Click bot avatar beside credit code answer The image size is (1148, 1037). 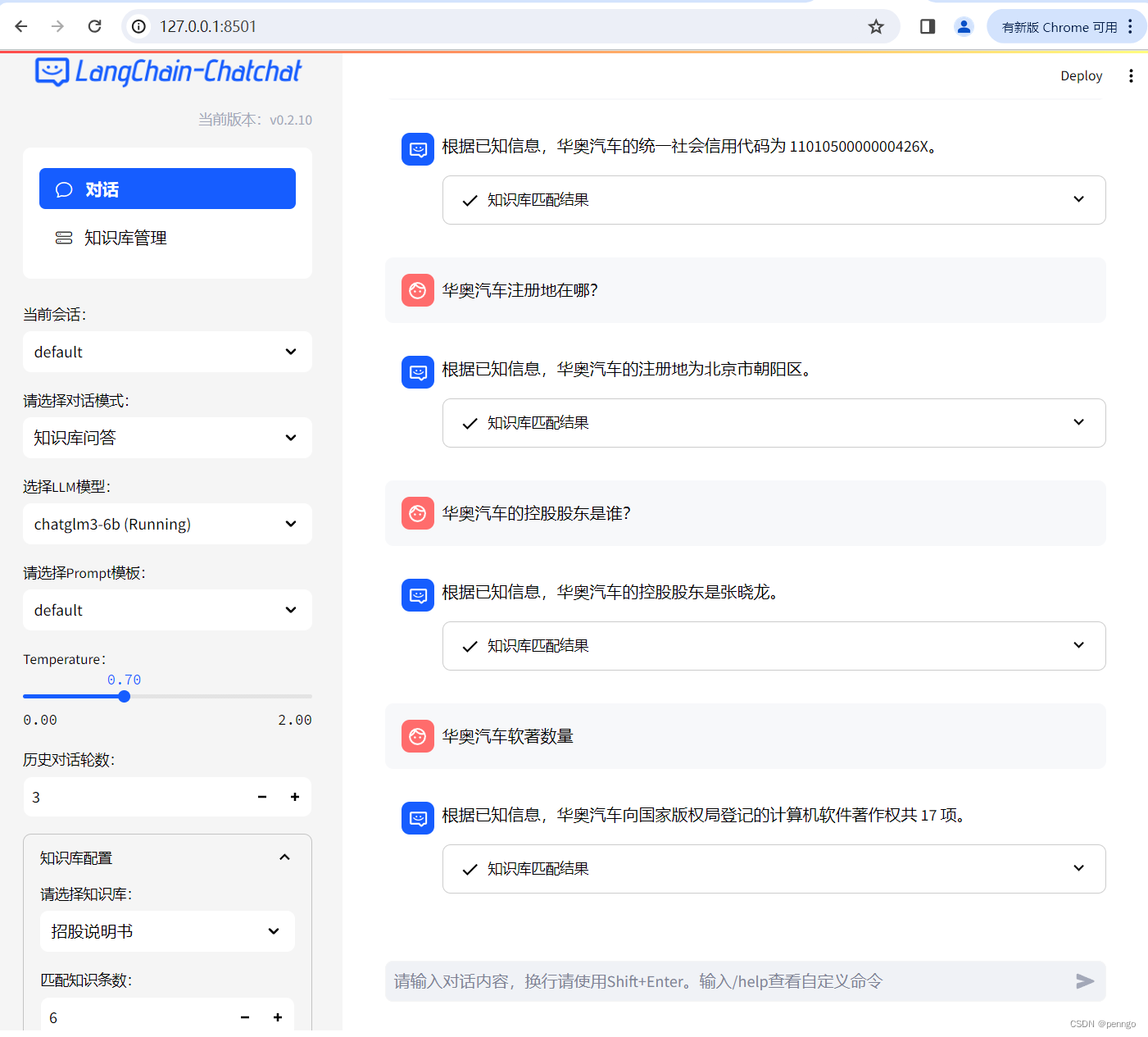418,149
